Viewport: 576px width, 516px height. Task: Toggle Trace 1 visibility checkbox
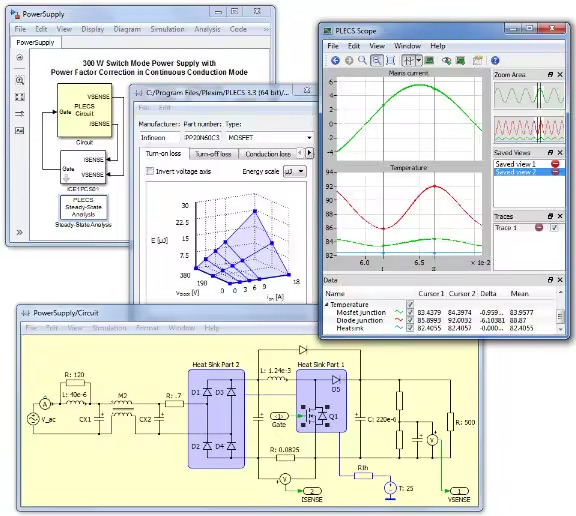point(554,228)
